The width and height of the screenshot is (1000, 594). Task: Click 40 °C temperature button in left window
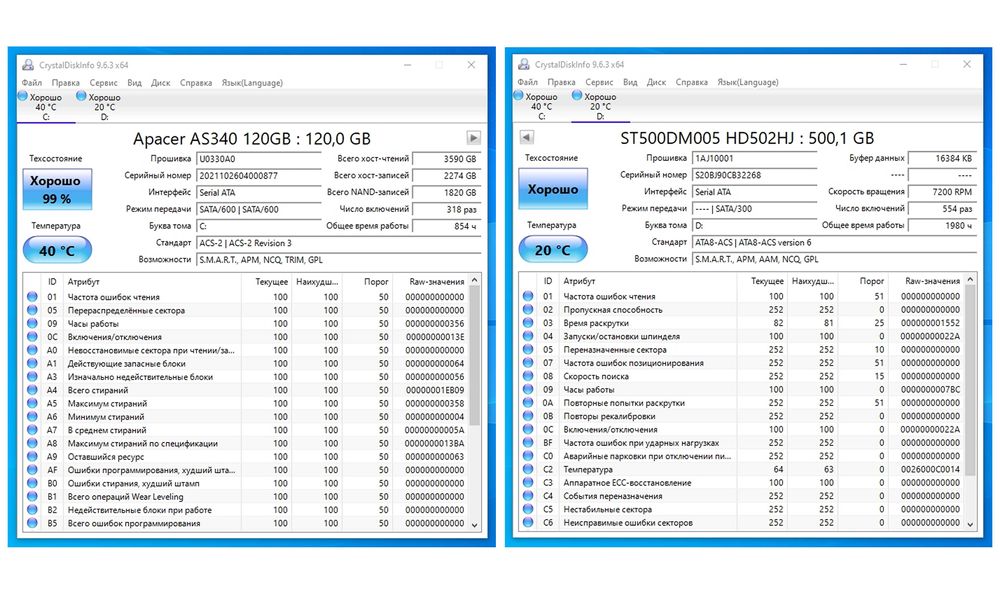coord(57,250)
